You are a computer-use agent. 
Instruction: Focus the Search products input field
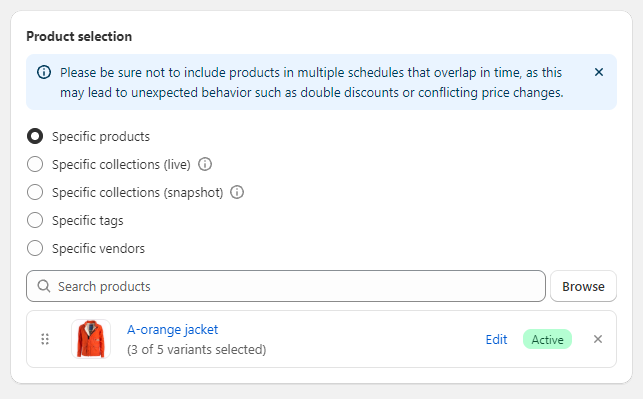[286, 286]
